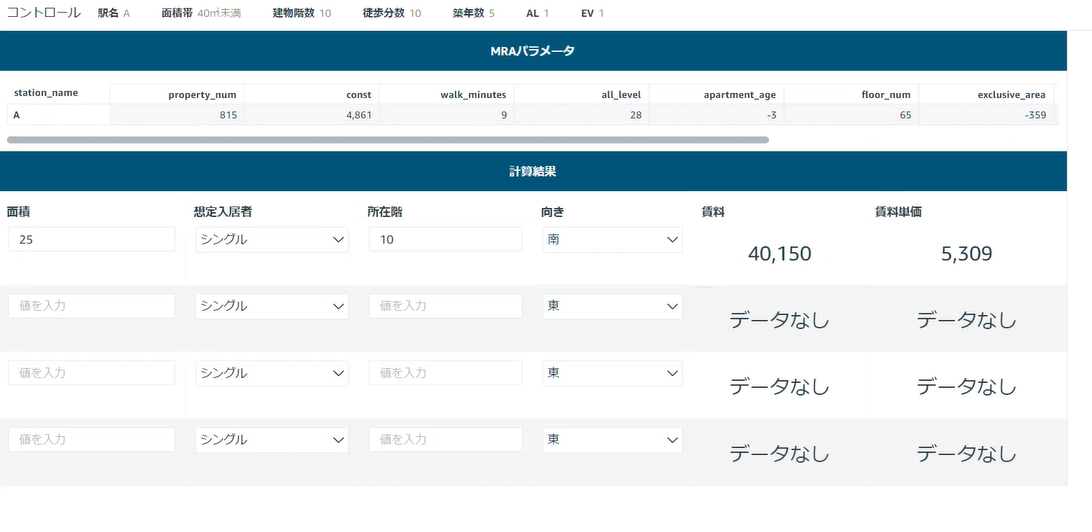Click the cell with value 4,861
The height and width of the screenshot is (532, 1092).
point(312,115)
